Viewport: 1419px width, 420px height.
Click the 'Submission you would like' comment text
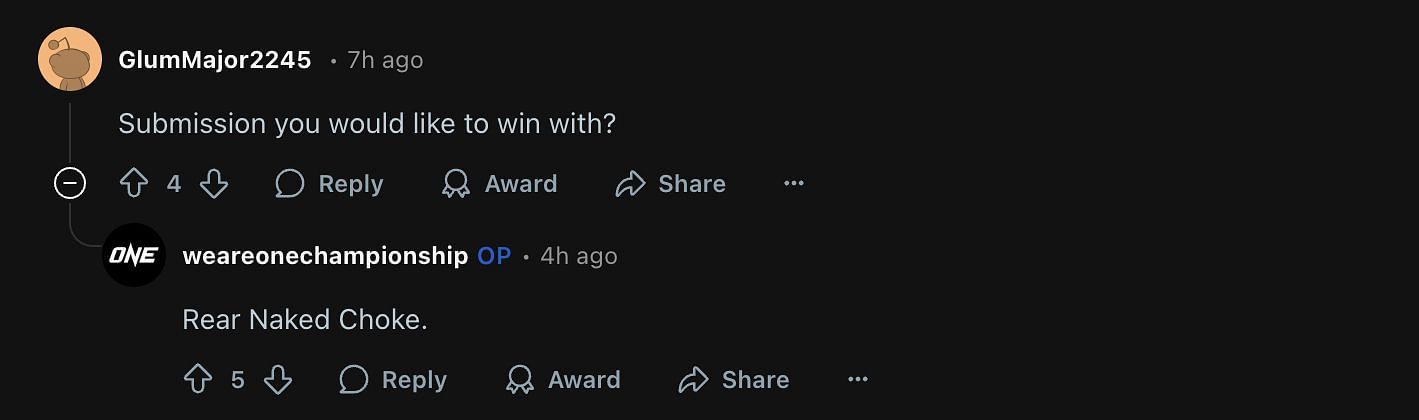coord(367,124)
